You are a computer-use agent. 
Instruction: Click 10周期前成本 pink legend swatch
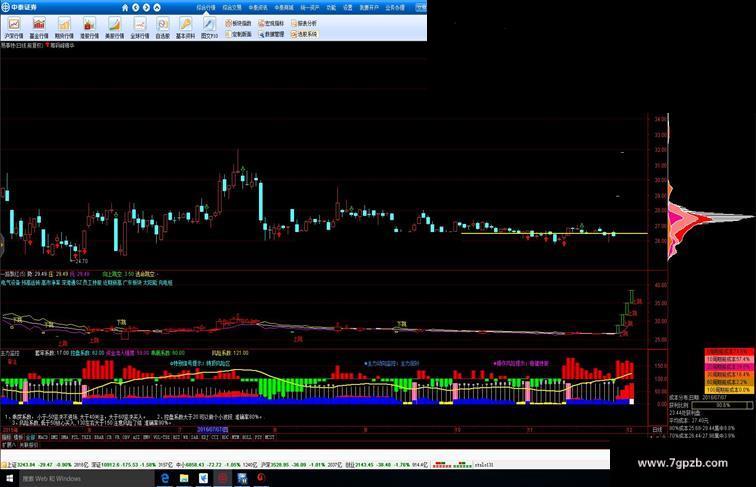[729, 360]
